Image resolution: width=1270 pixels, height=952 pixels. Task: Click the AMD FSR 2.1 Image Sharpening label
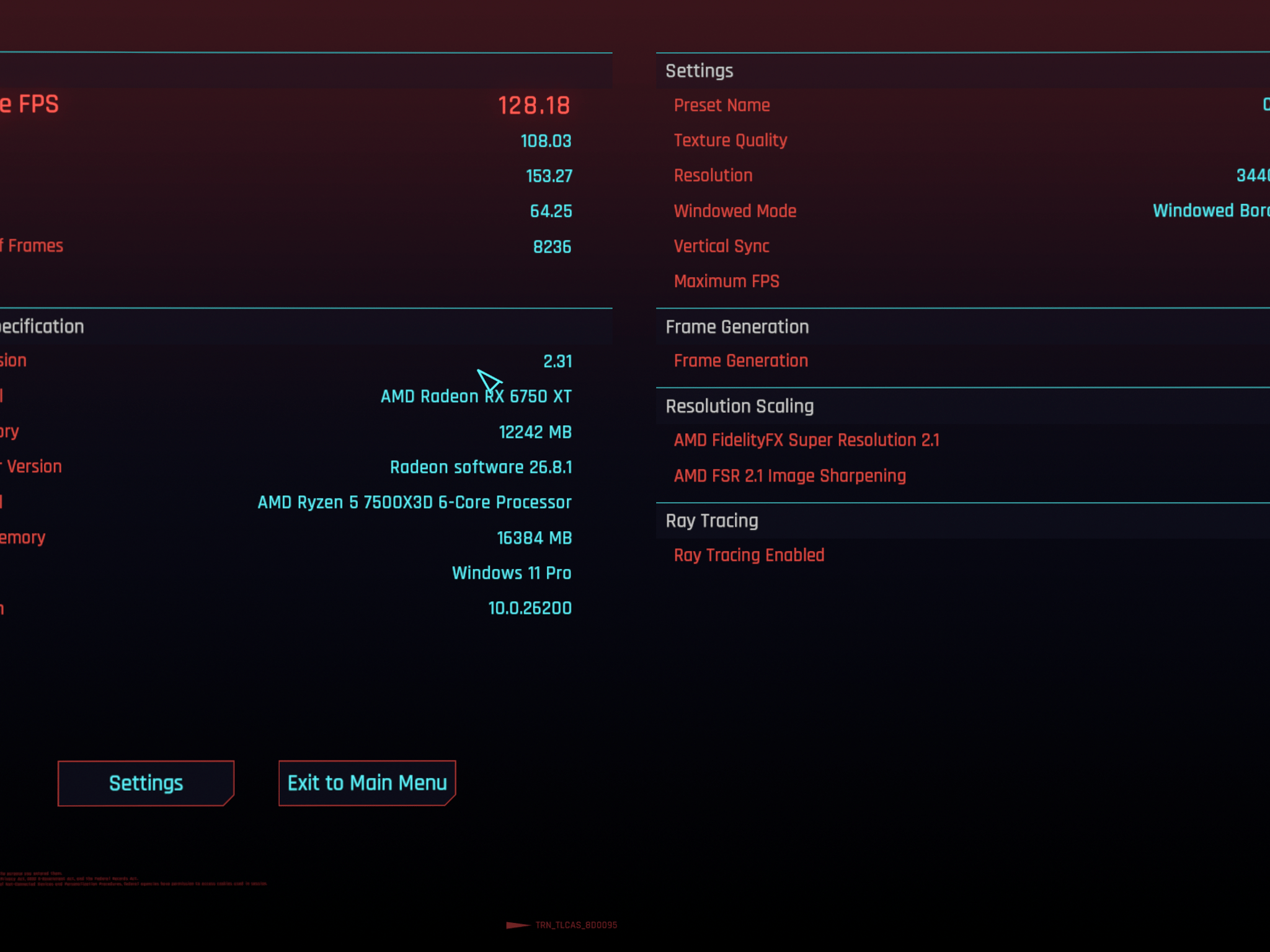pyautogui.click(x=790, y=475)
